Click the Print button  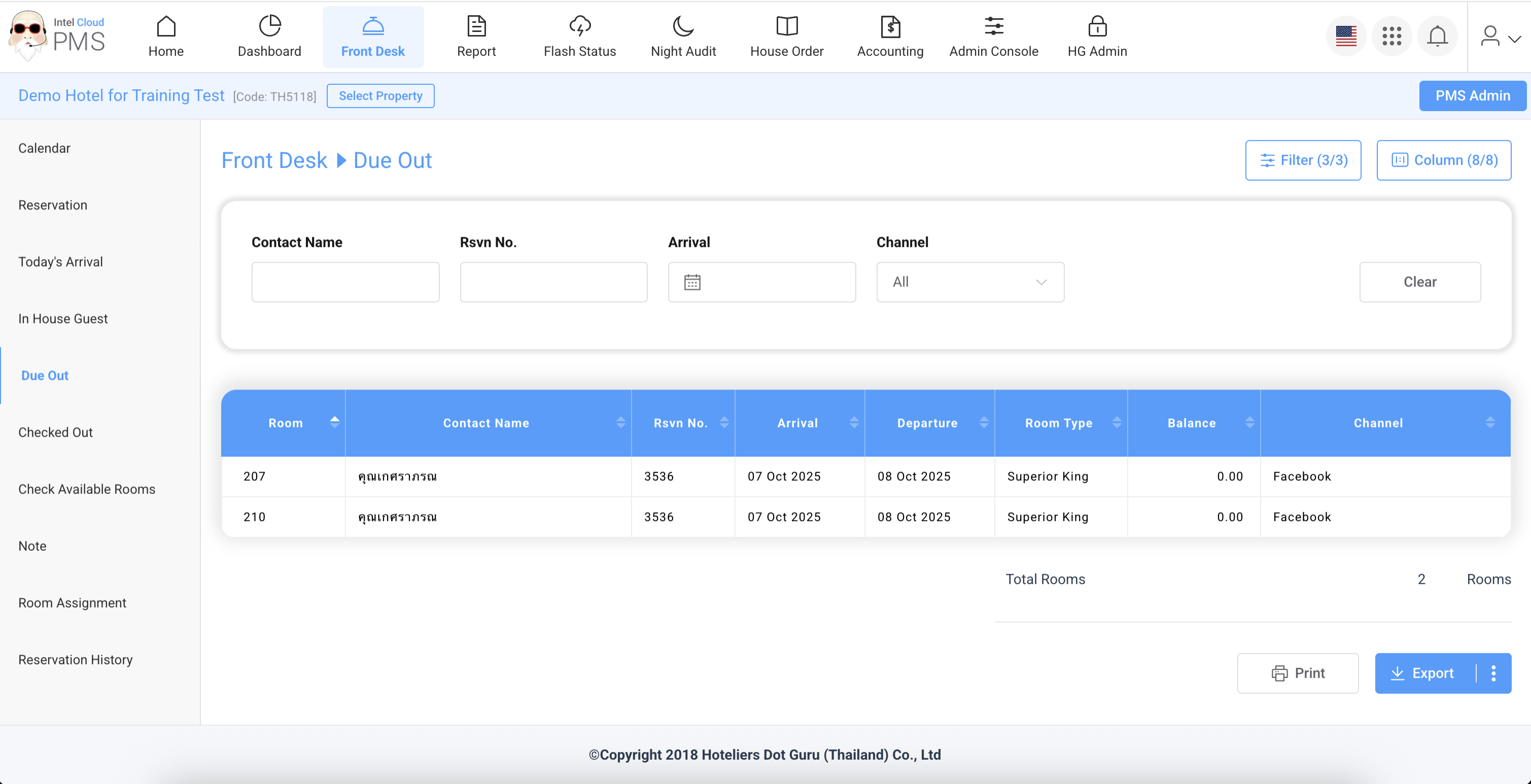(1298, 673)
